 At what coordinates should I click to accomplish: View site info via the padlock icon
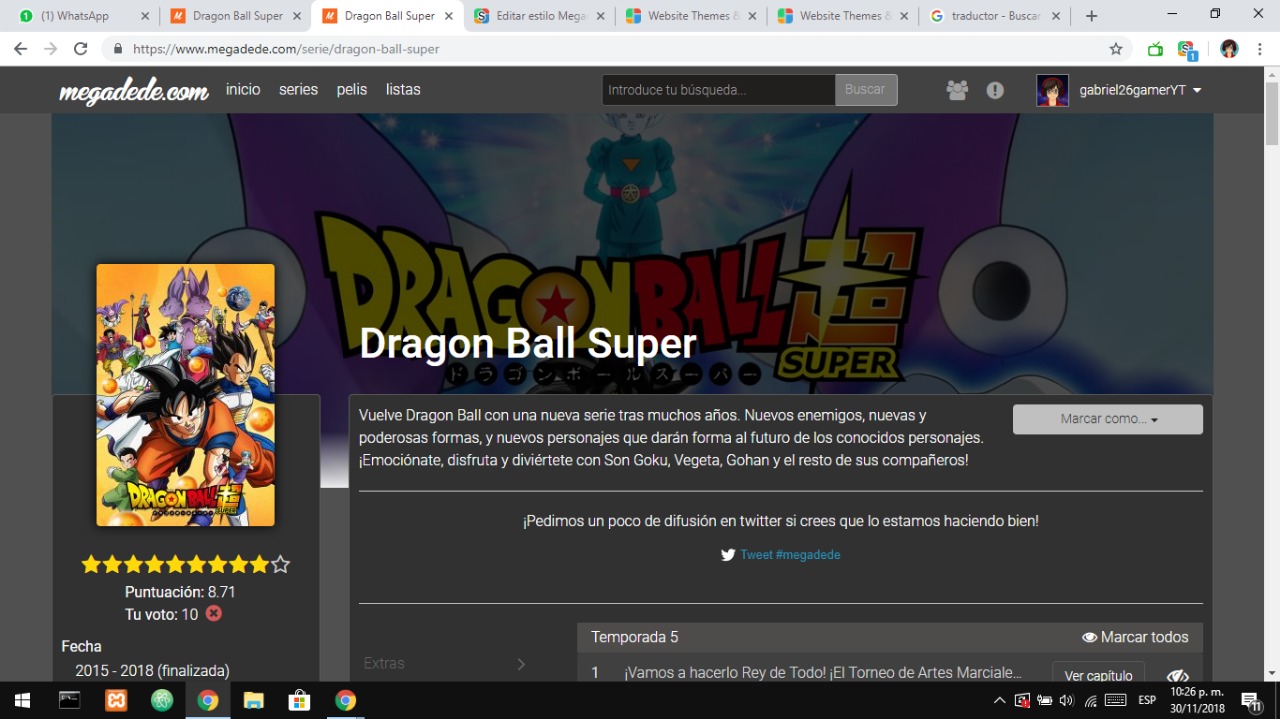118,49
